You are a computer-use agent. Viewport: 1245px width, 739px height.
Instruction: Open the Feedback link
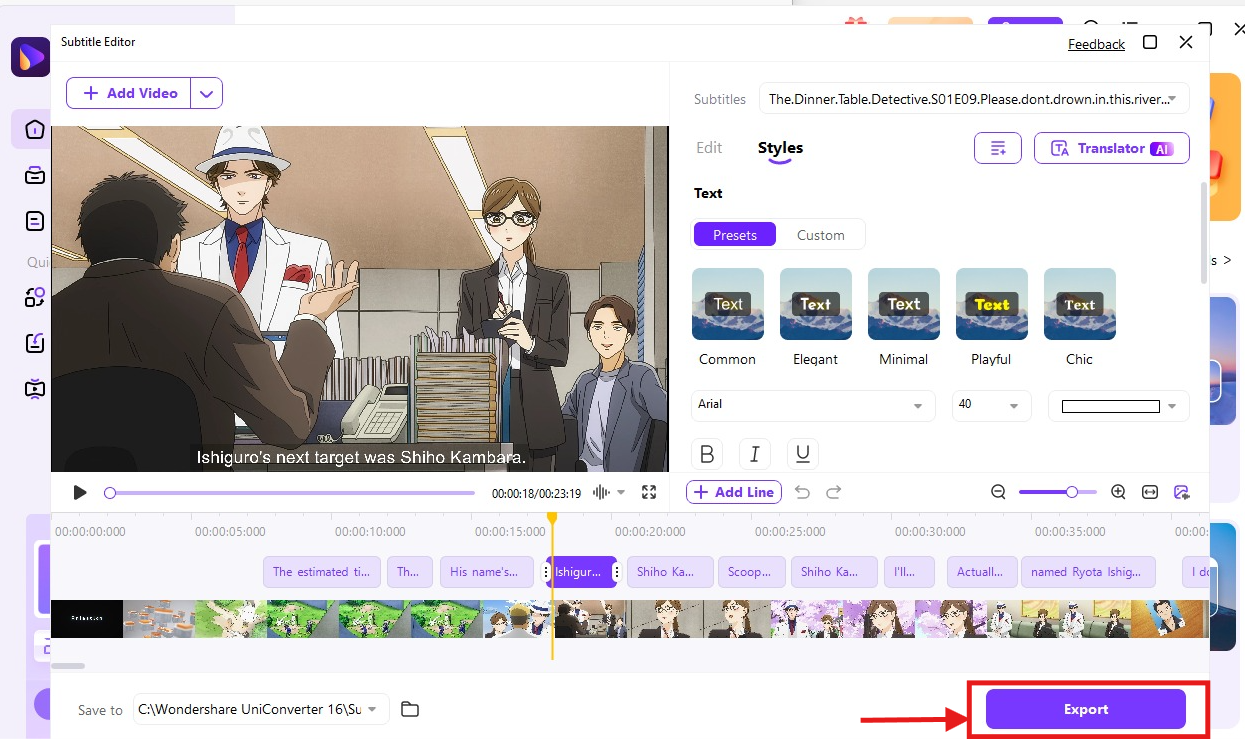coord(1096,44)
